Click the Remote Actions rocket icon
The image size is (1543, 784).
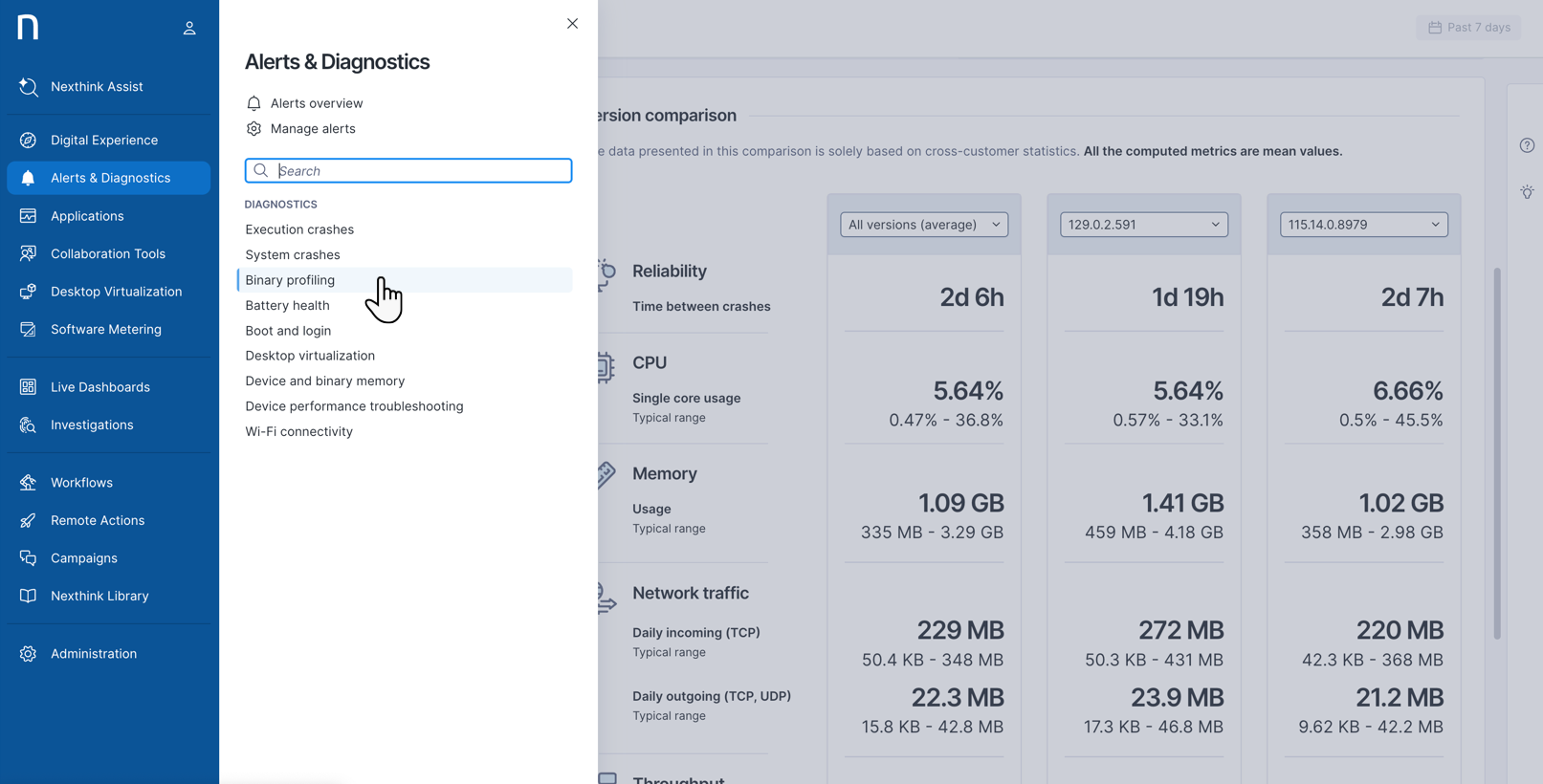pyautogui.click(x=28, y=521)
